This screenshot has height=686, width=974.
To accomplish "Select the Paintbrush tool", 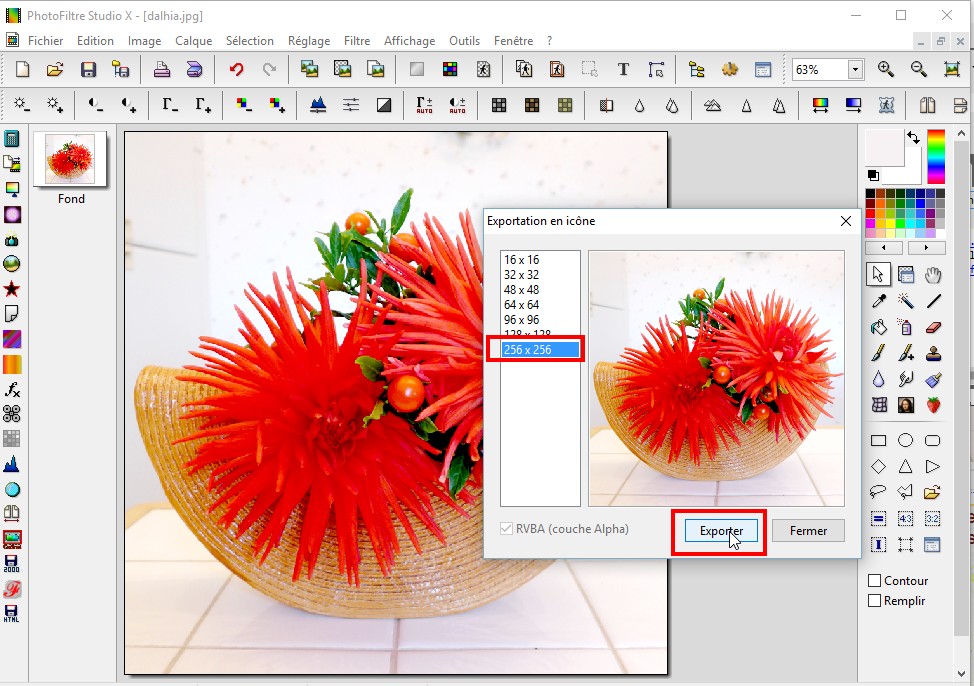I will 878,354.
